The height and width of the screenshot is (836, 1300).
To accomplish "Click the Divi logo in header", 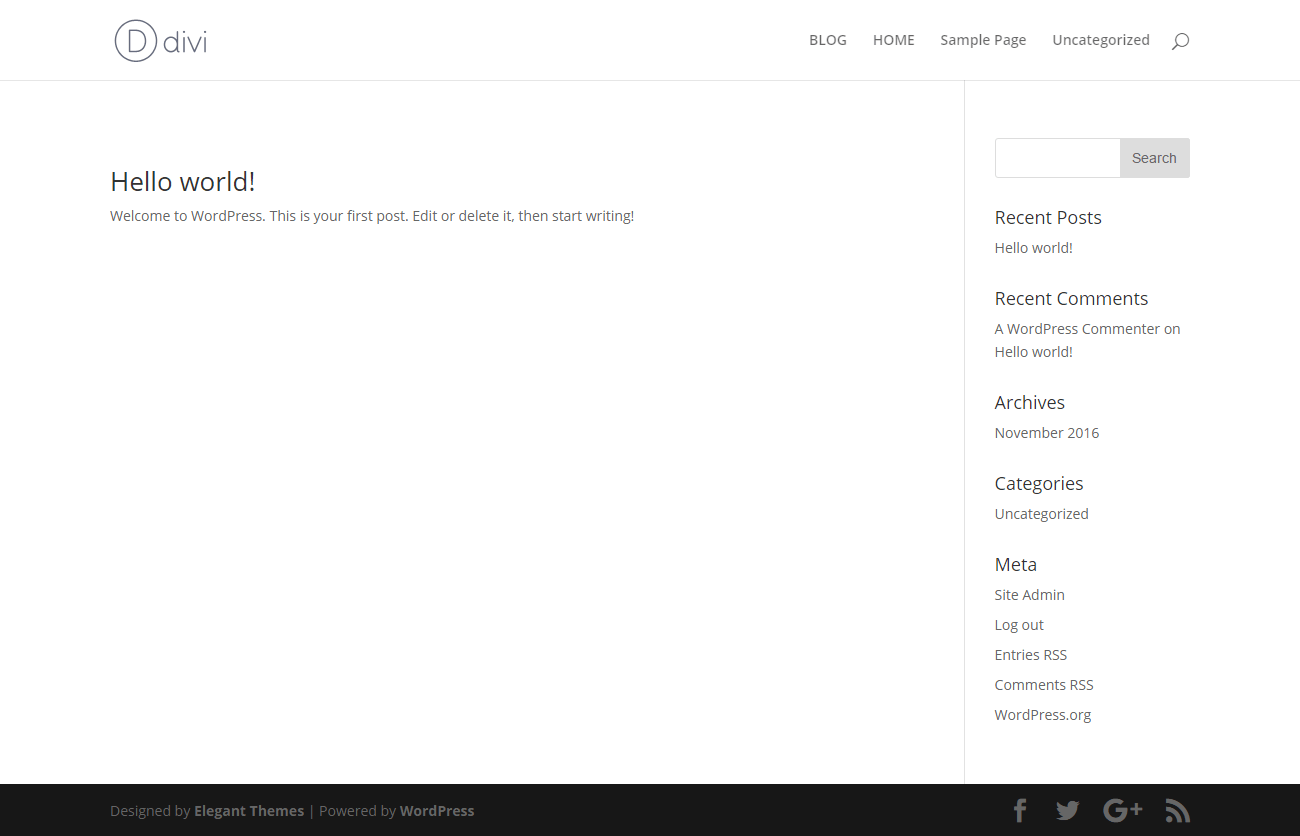I will [x=161, y=41].
